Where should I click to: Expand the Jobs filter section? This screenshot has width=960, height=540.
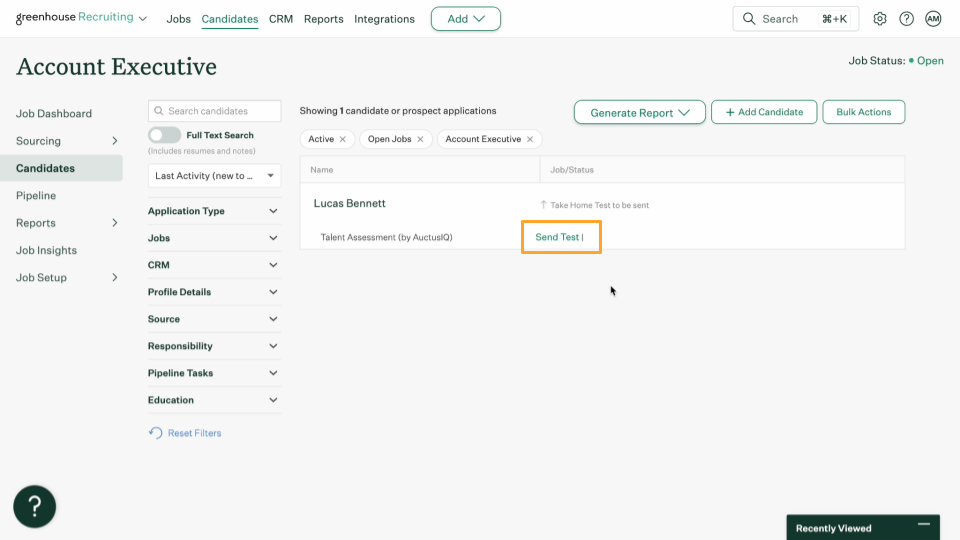(214, 238)
